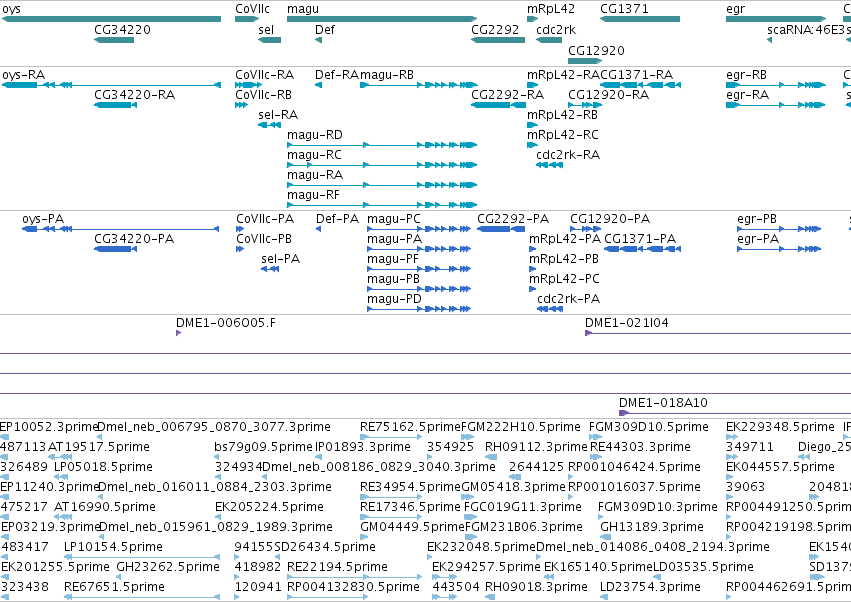Select the CG34220 gene label

tap(122, 30)
